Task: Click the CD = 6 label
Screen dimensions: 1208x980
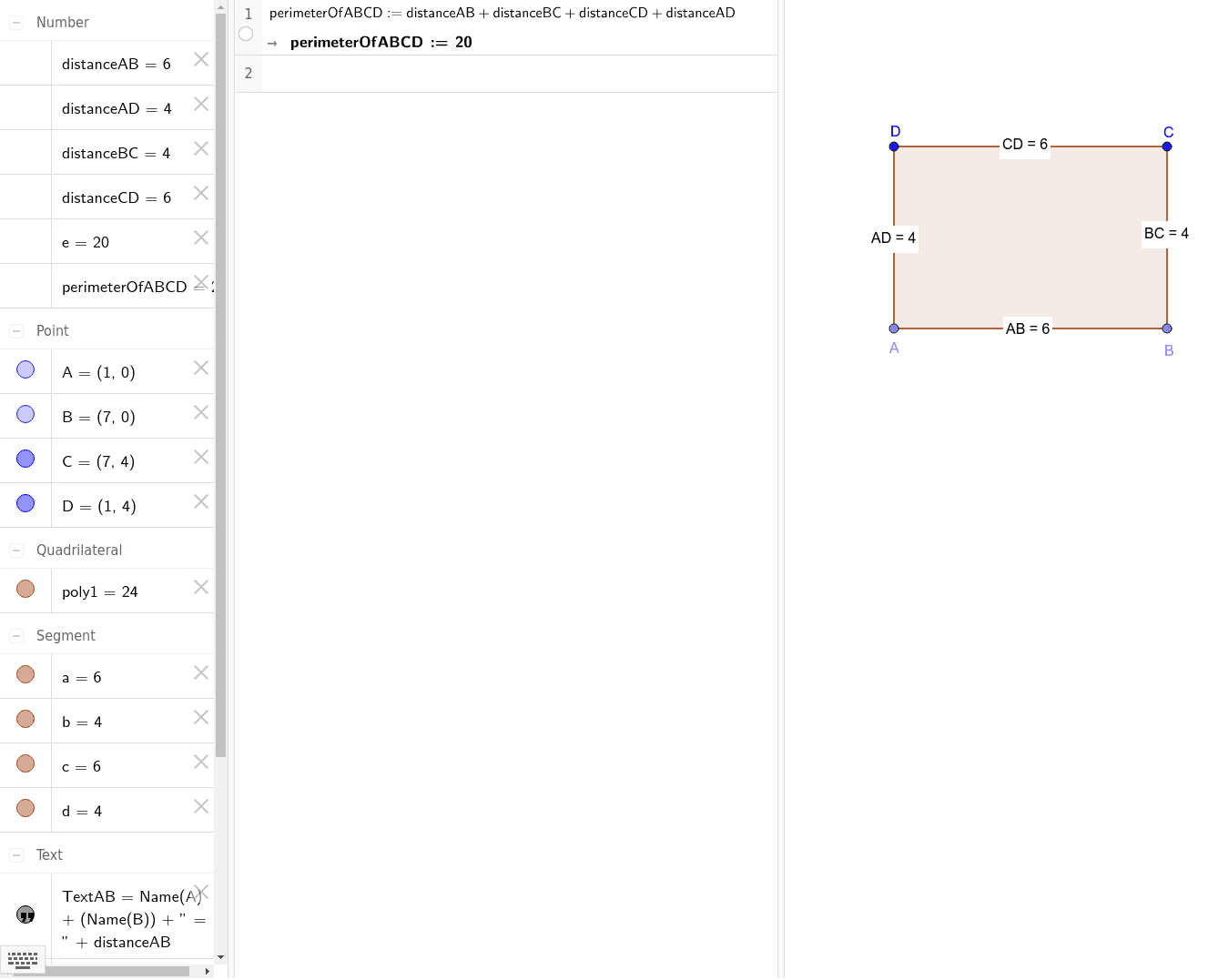Action: pyautogui.click(x=1025, y=144)
